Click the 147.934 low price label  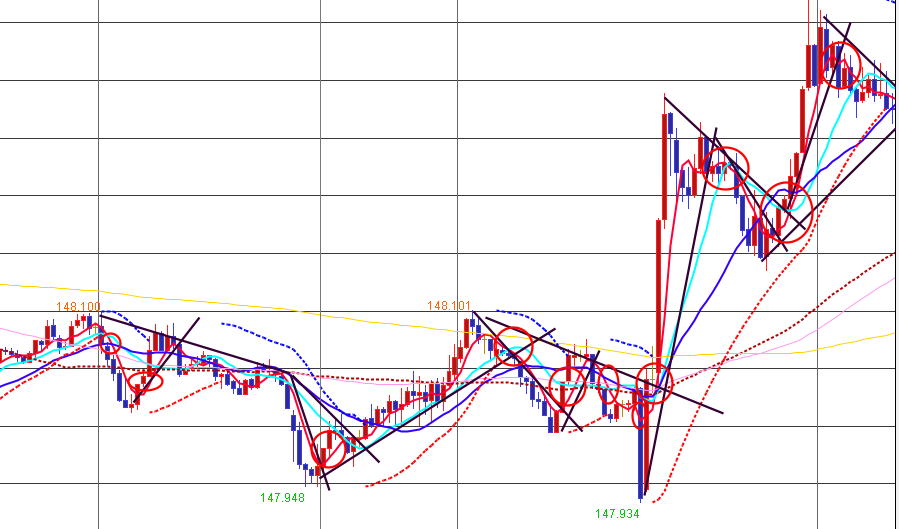[x=617, y=513]
